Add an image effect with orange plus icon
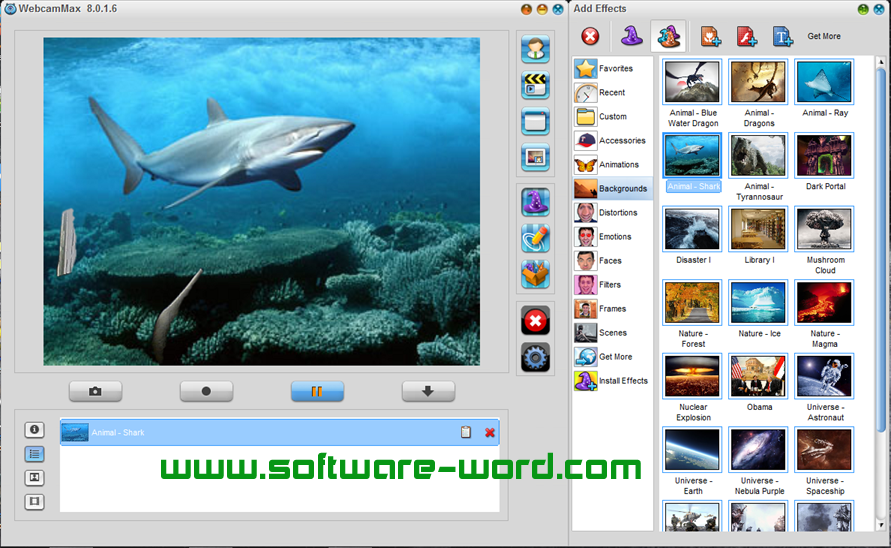This screenshot has width=891, height=548. click(x=710, y=36)
